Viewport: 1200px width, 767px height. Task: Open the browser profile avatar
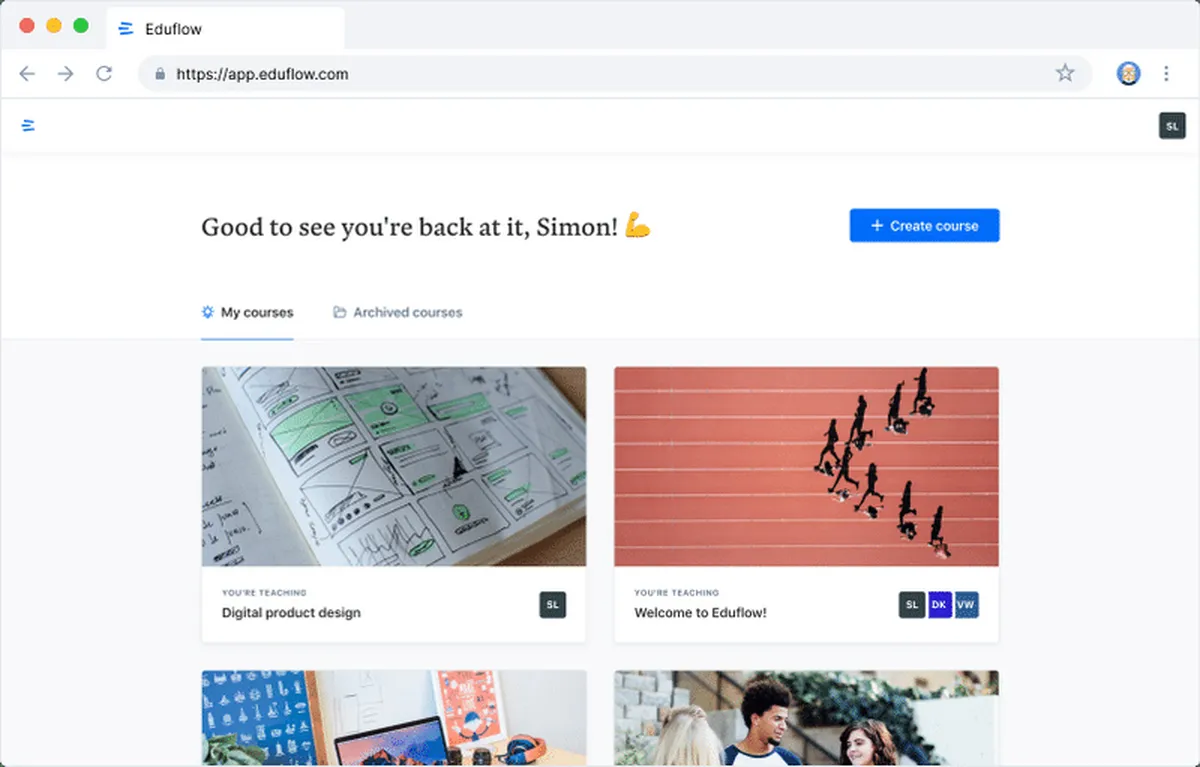(1129, 73)
